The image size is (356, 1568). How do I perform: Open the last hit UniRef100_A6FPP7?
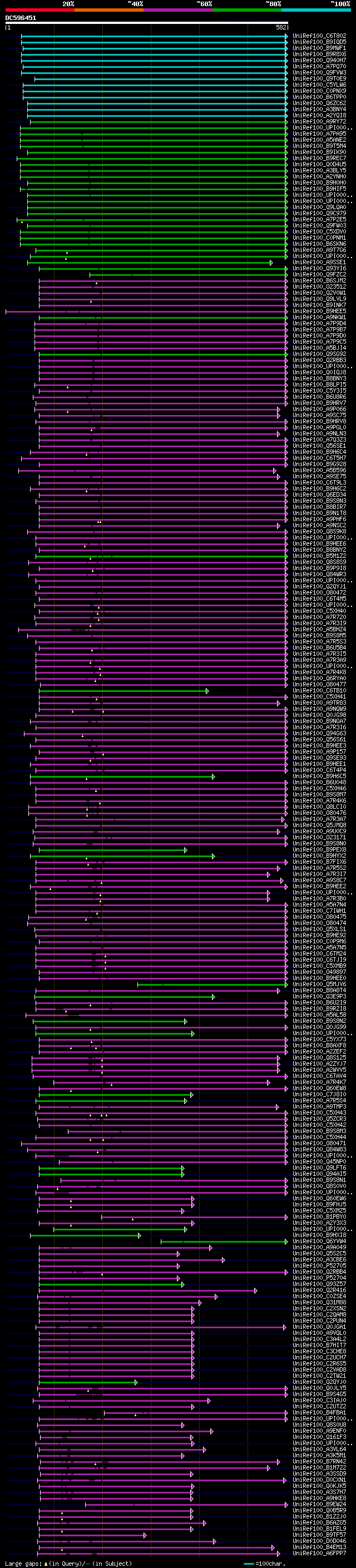(x=319, y=1554)
